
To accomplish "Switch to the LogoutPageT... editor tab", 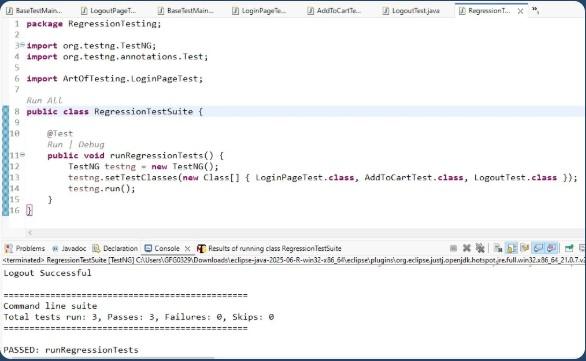I will pos(109,11).
